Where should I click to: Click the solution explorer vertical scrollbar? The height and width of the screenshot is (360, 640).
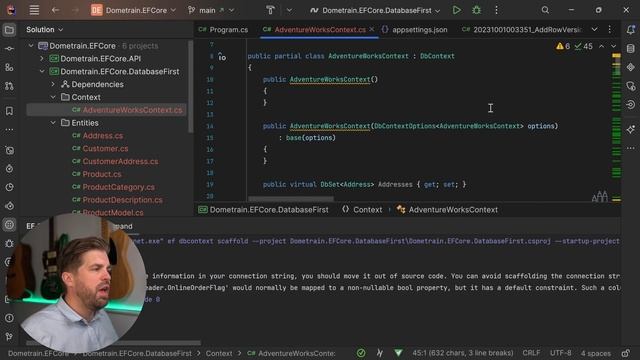click(x=191, y=86)
